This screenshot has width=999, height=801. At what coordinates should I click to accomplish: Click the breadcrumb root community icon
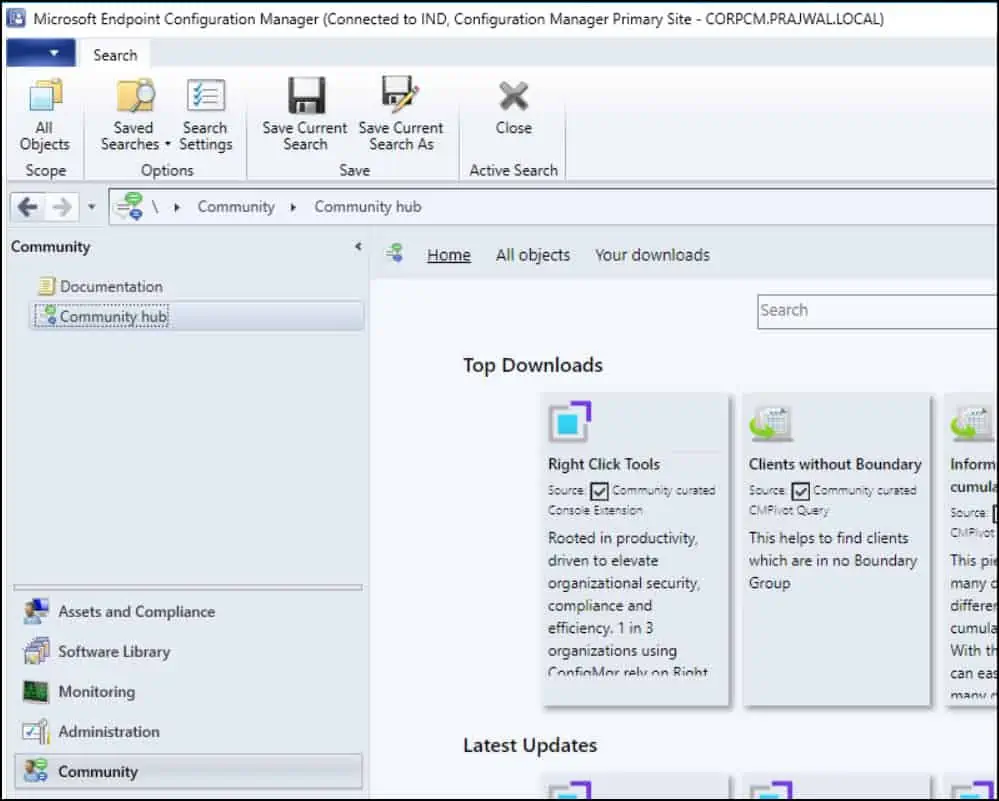coord(129,206)
